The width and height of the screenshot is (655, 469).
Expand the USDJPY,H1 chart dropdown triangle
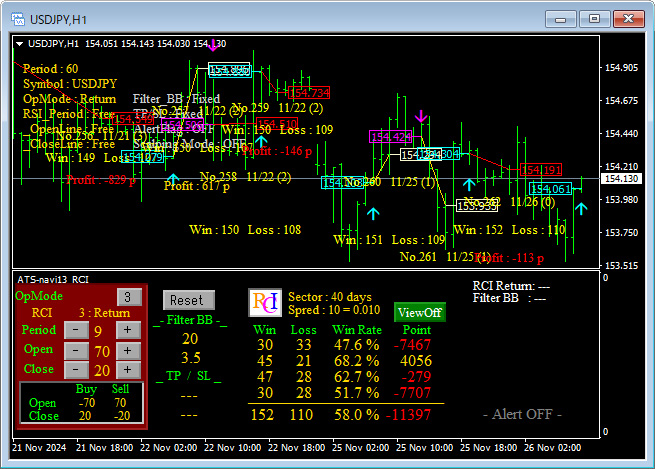pyautogui.click(x=19, y=43)
